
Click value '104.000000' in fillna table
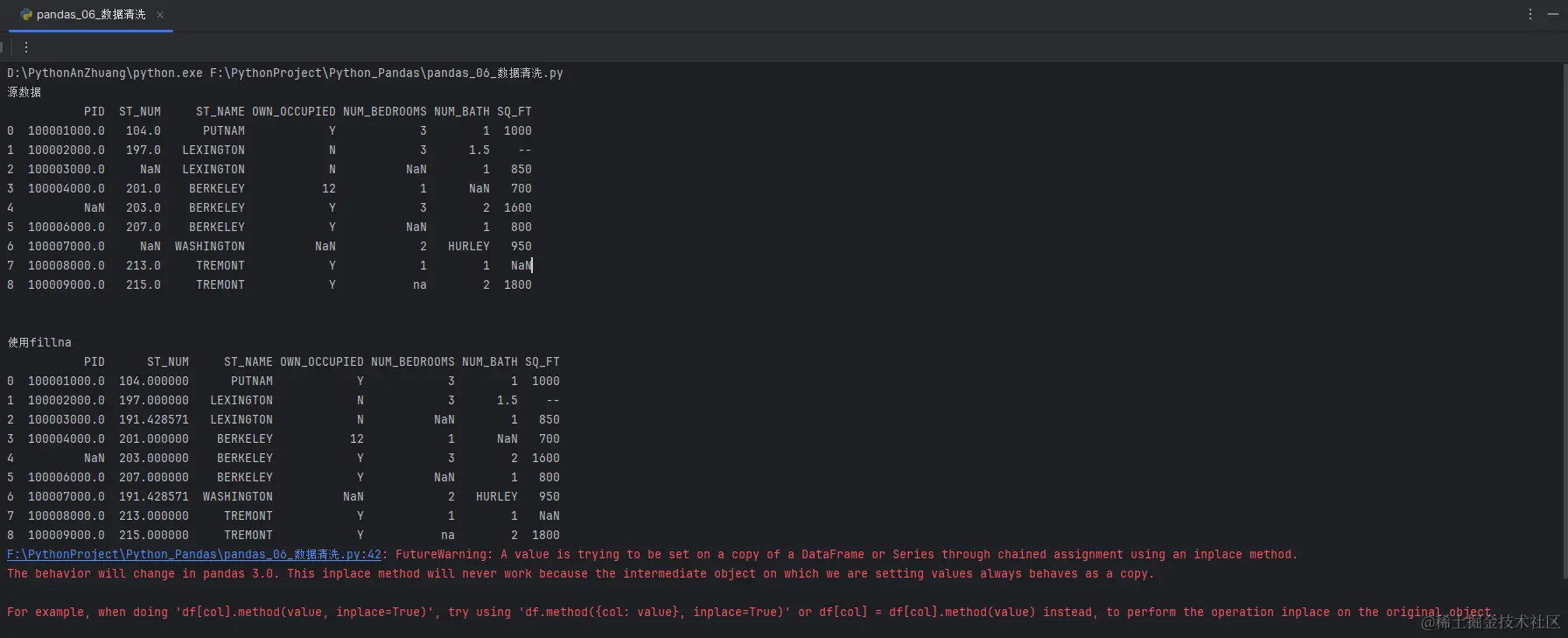coord(154,382)
